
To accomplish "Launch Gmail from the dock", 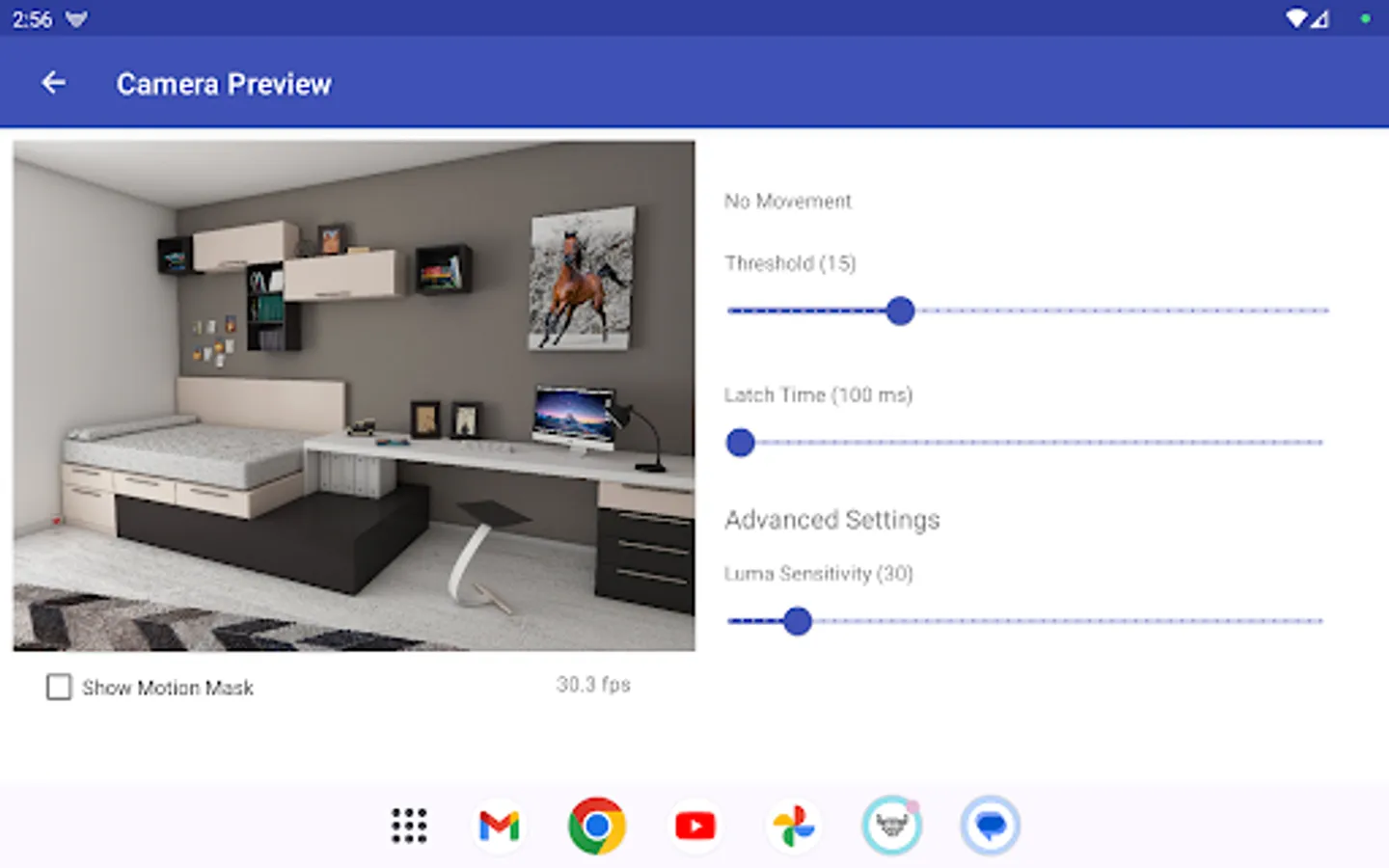I will coord(499,826).
